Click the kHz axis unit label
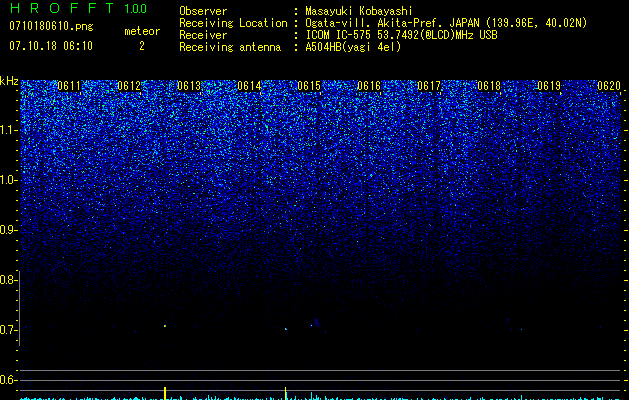629x400 pixels. (x=9, y=81)
